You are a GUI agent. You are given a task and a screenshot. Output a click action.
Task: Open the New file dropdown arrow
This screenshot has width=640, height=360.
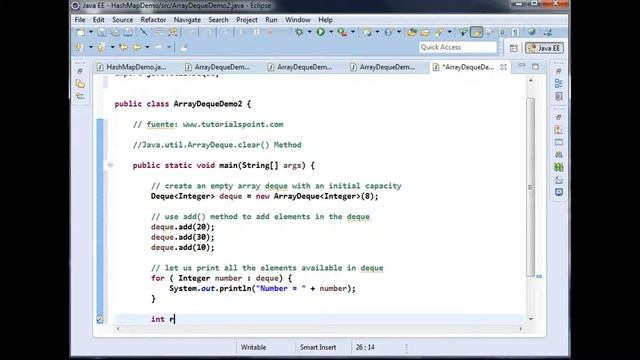click(x=91, y=32)
